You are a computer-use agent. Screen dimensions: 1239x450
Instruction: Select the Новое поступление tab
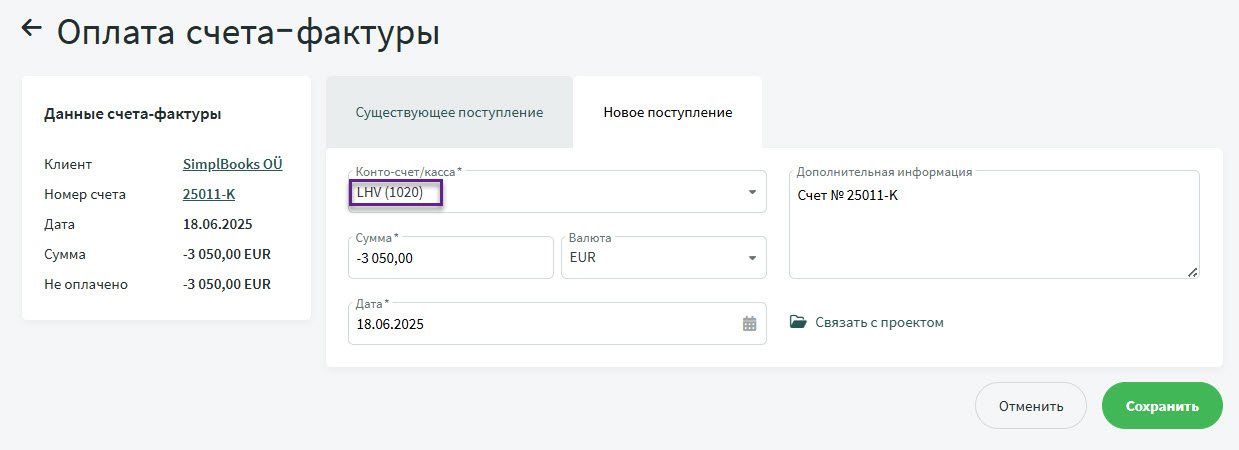[x=667, y=112]
